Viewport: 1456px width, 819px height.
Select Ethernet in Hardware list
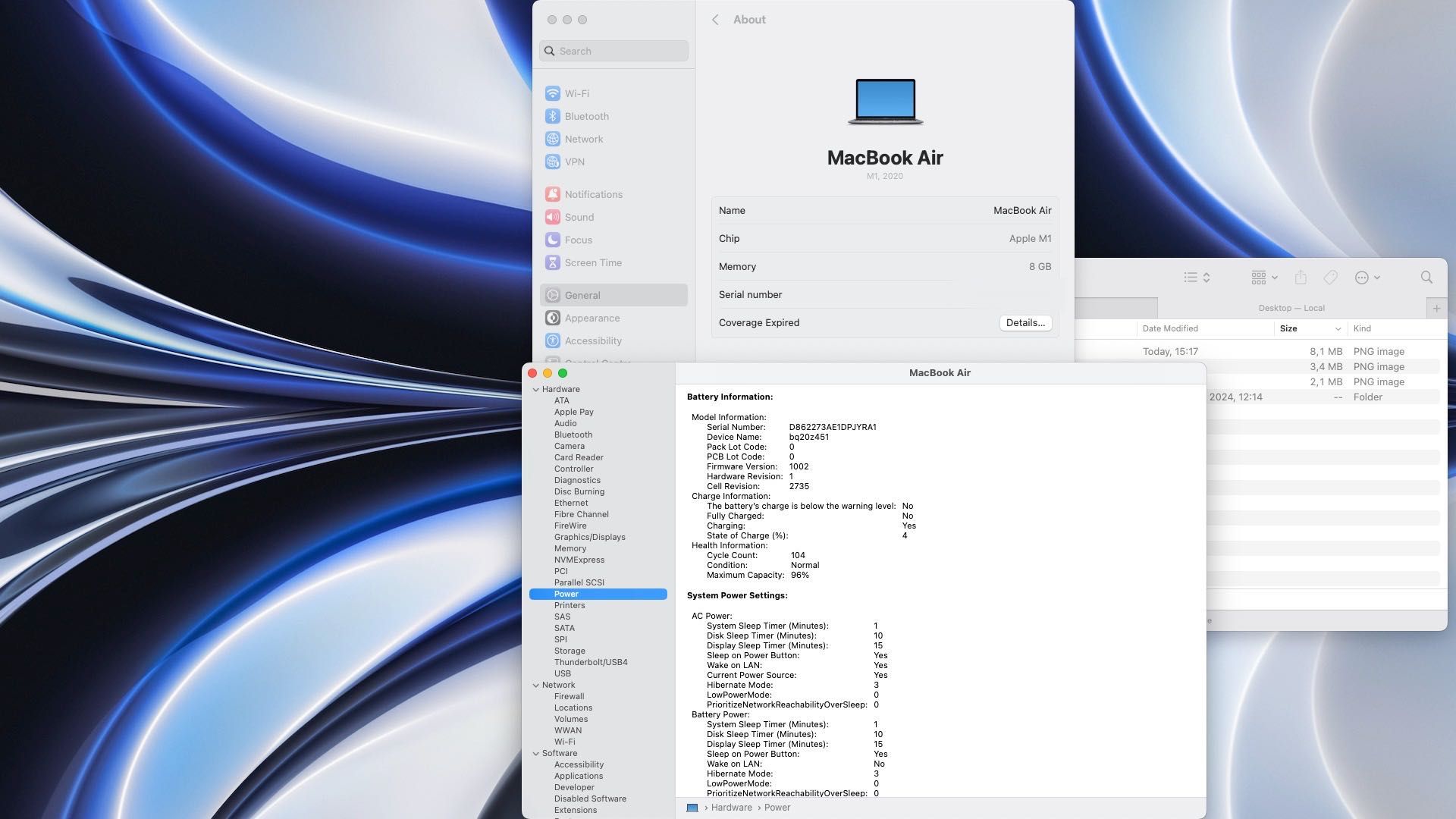point(570,503)
